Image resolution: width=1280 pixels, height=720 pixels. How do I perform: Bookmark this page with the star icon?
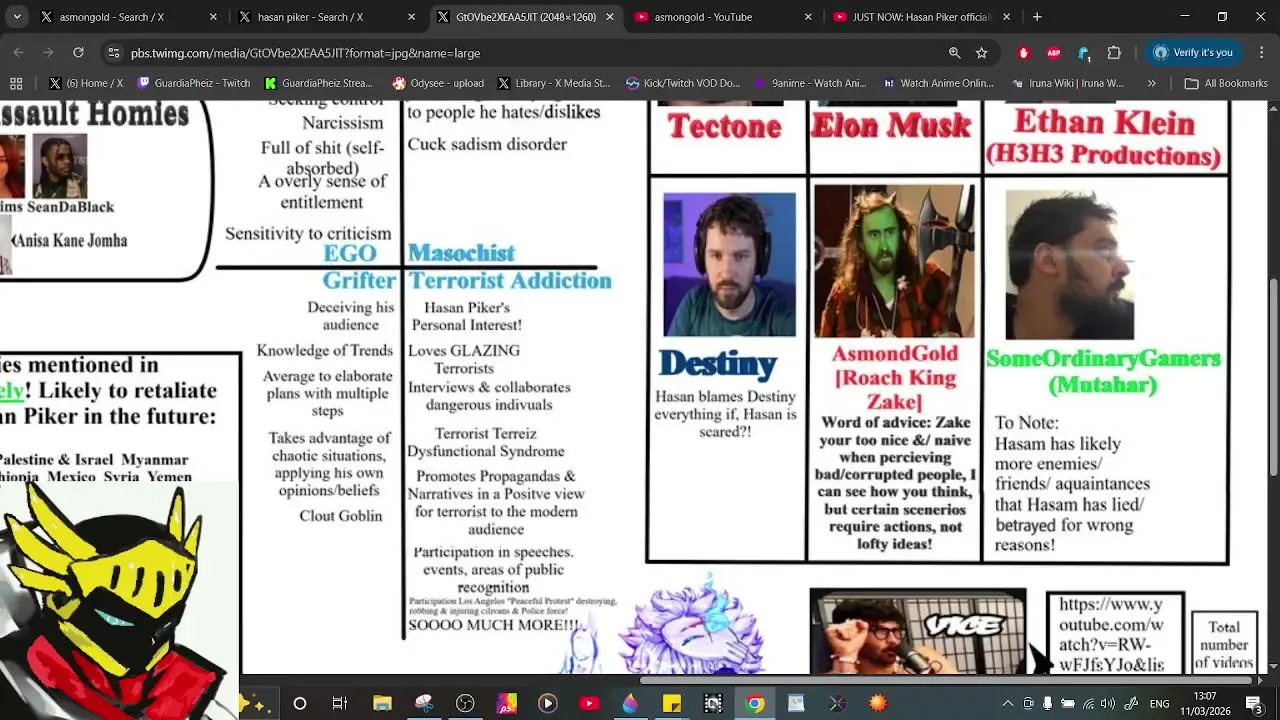tap(982, 52)
